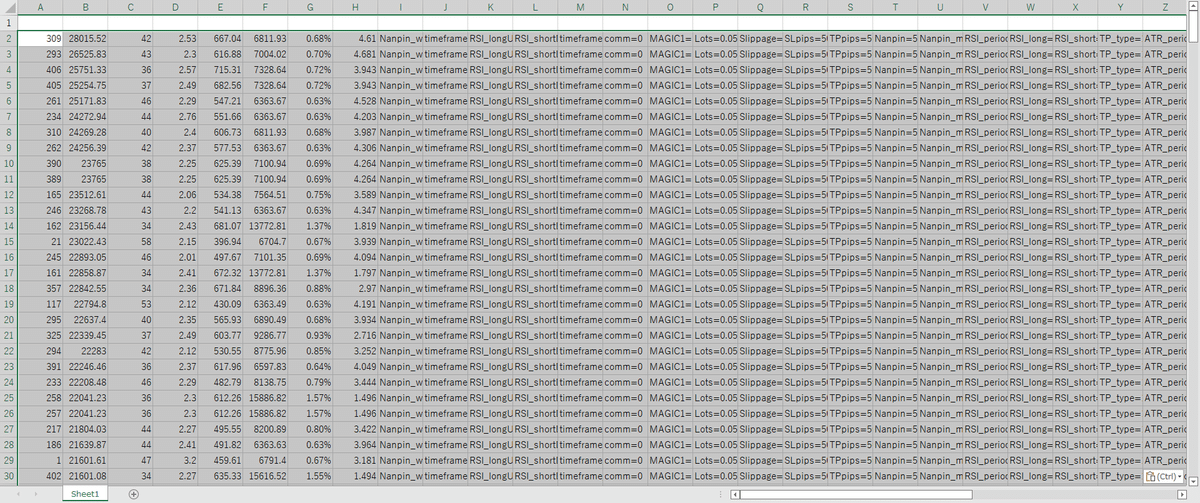This screenshot has height=503, width=1200.
Task: Select the Lots=0.05 cell in row 12
Action: click(x=714, y=194)
